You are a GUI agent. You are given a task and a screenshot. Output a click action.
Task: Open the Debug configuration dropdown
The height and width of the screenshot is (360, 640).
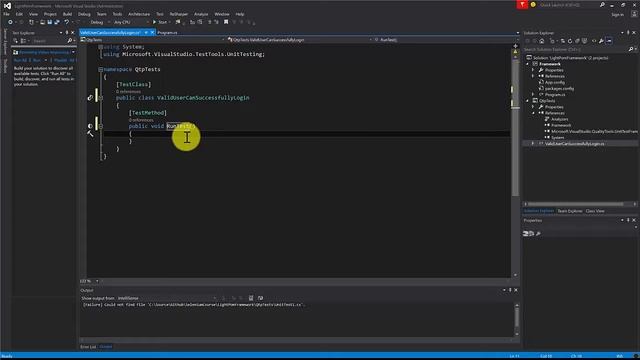coord(100,22)
